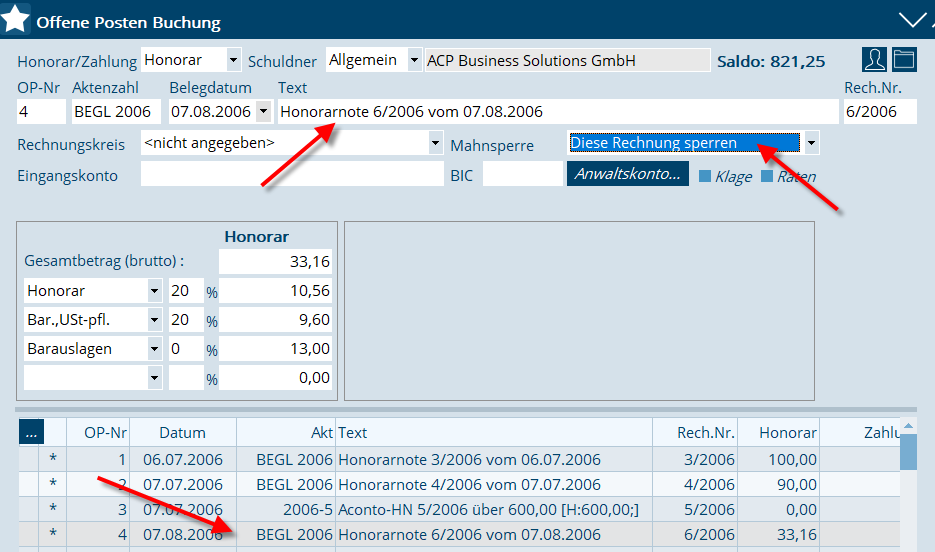Click the Anwaltskonto... button
Screen dimensions: 935x552
click(628, 174)
